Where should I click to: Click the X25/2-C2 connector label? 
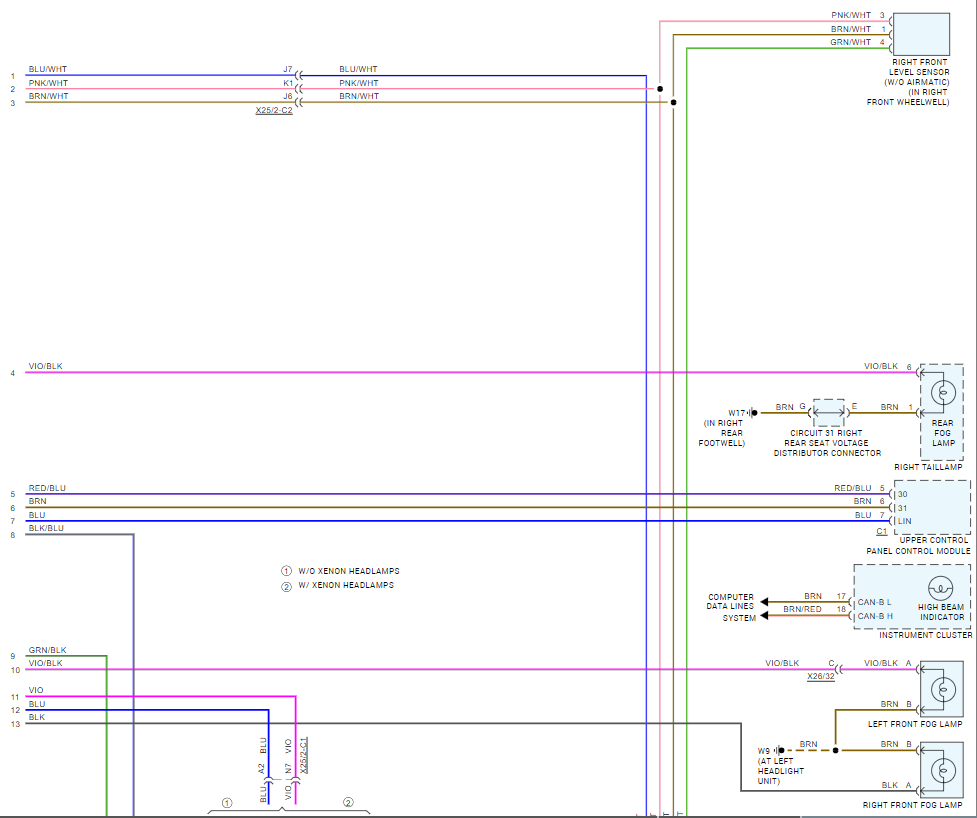273,110
